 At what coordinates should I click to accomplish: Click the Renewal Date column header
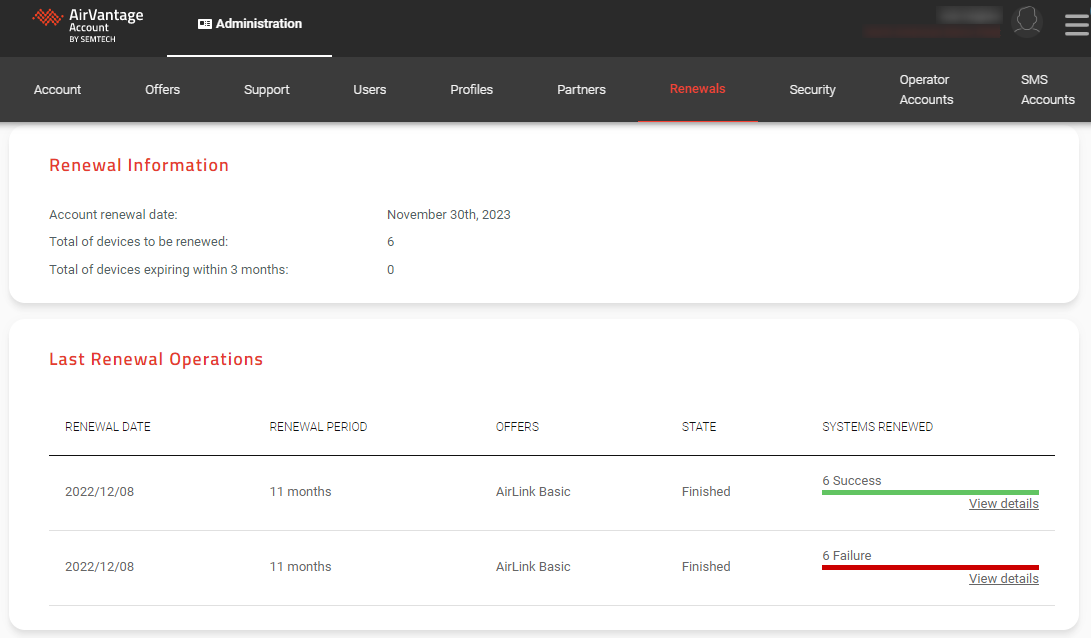pyautogui.click(x=108, y=427)
